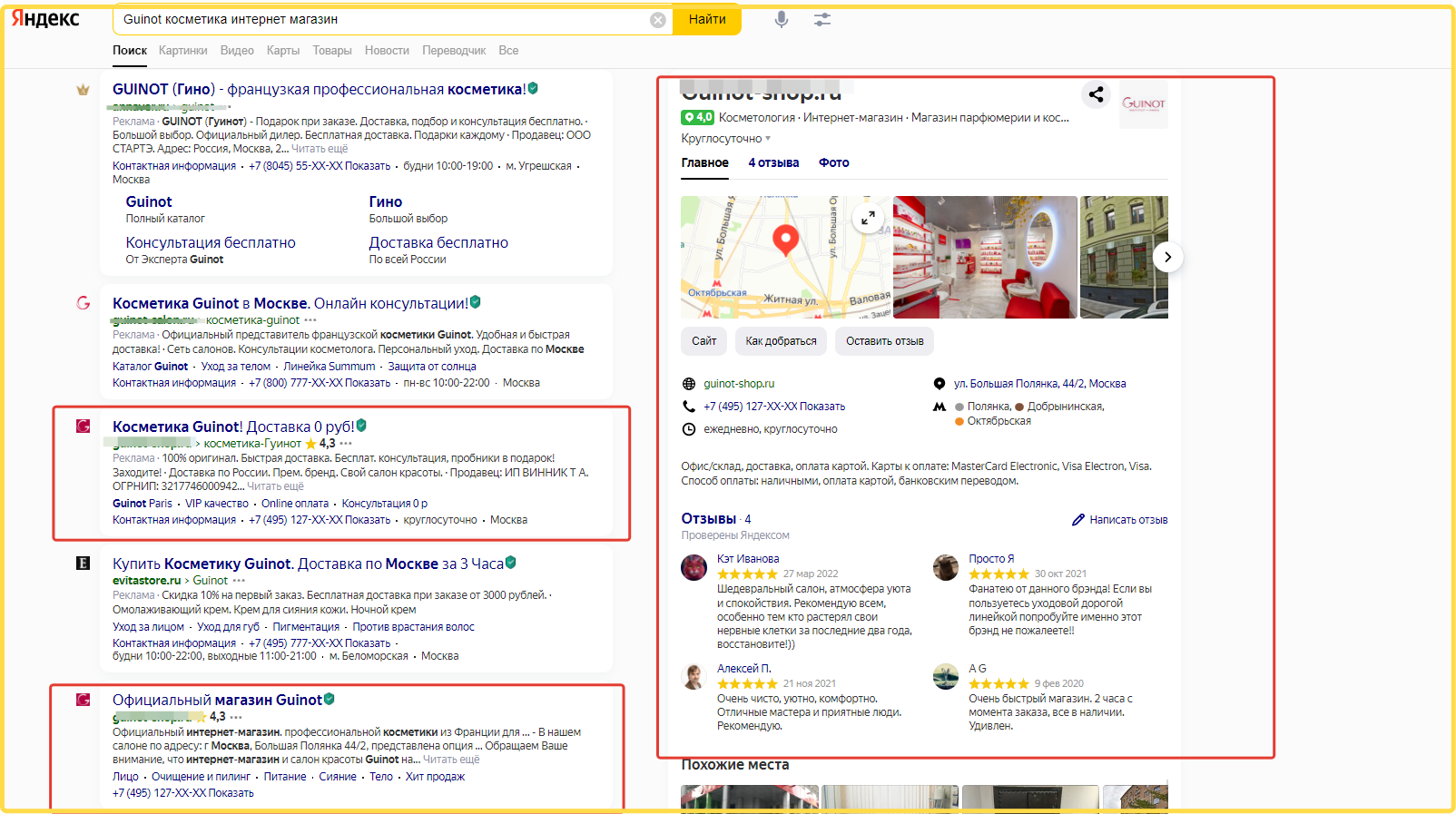The image size is (1456, 814).
Task: Click the red location pin on the map
Action: (785, 240)
